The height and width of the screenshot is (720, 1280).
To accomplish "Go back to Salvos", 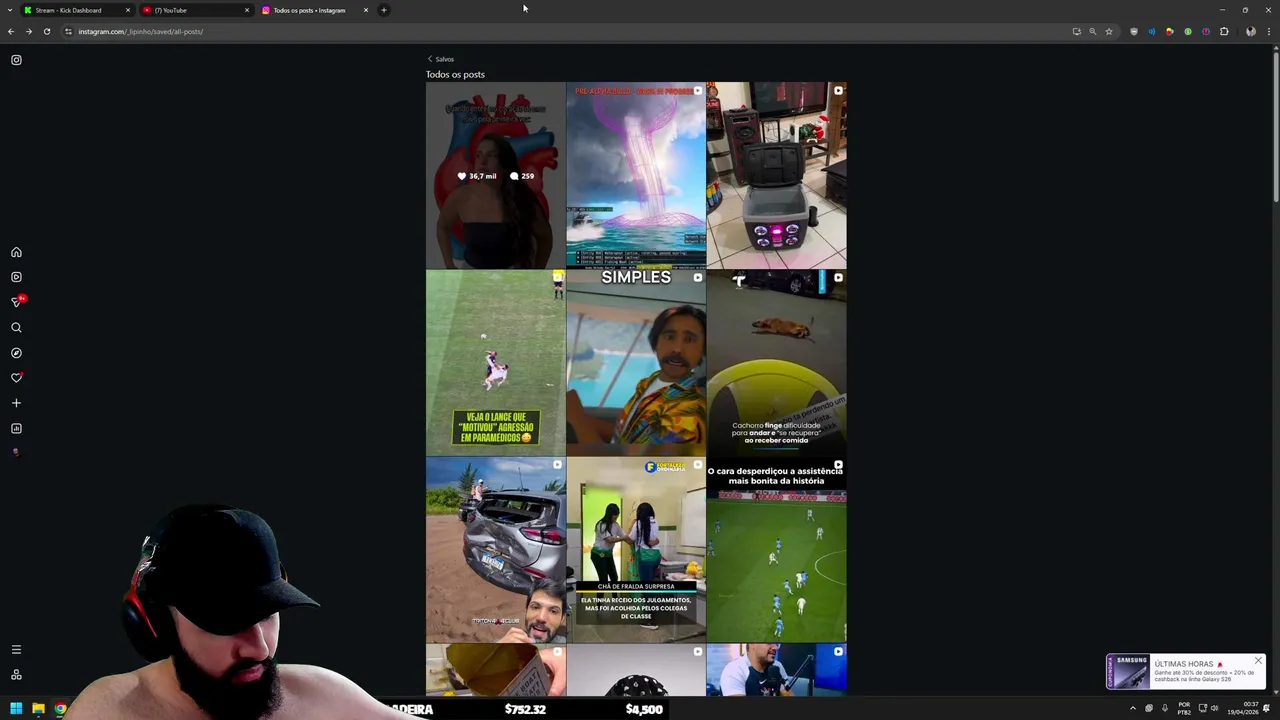I will coord(440,59).
